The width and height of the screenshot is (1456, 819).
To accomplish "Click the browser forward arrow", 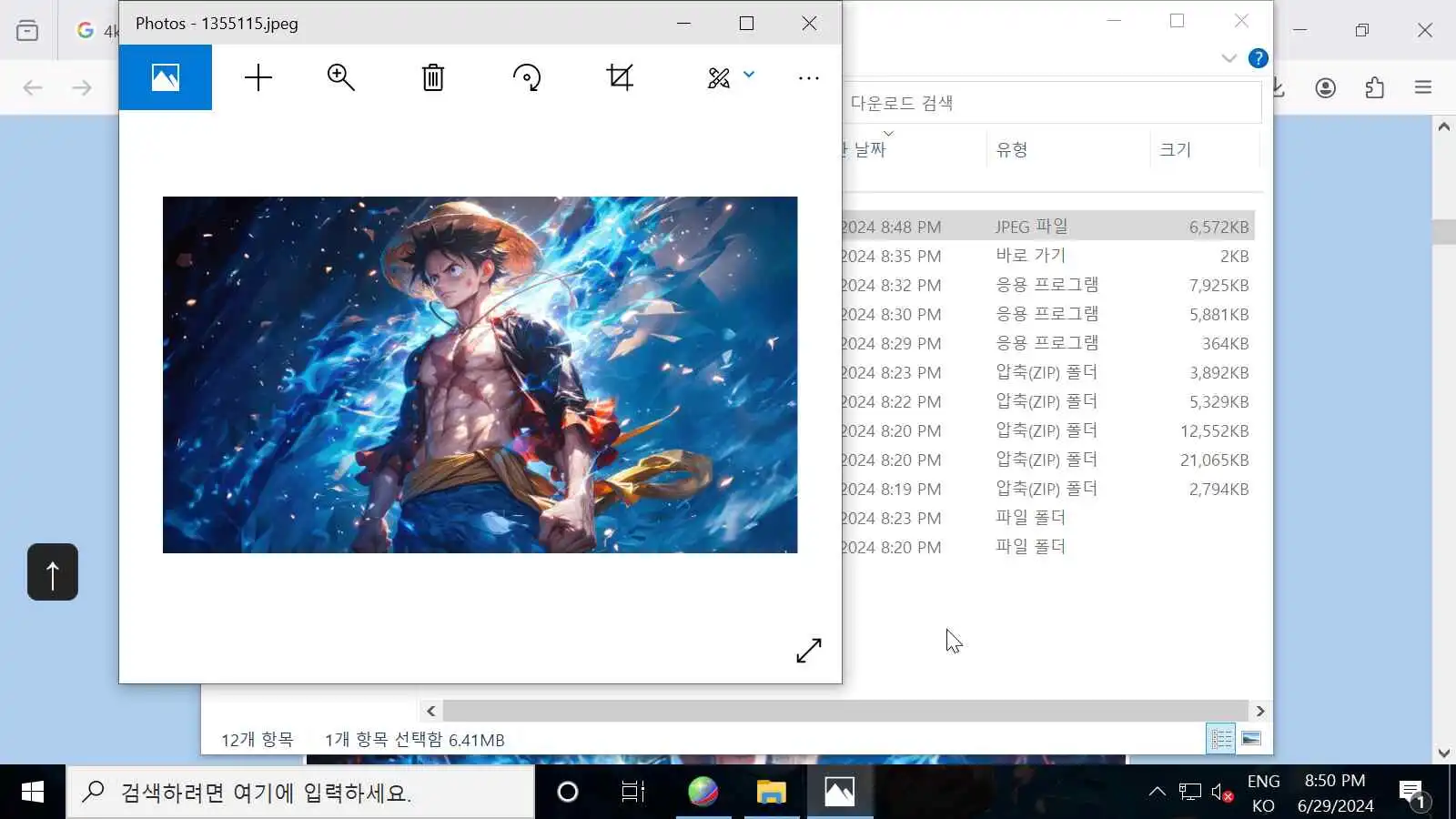I will click(82, 87).
